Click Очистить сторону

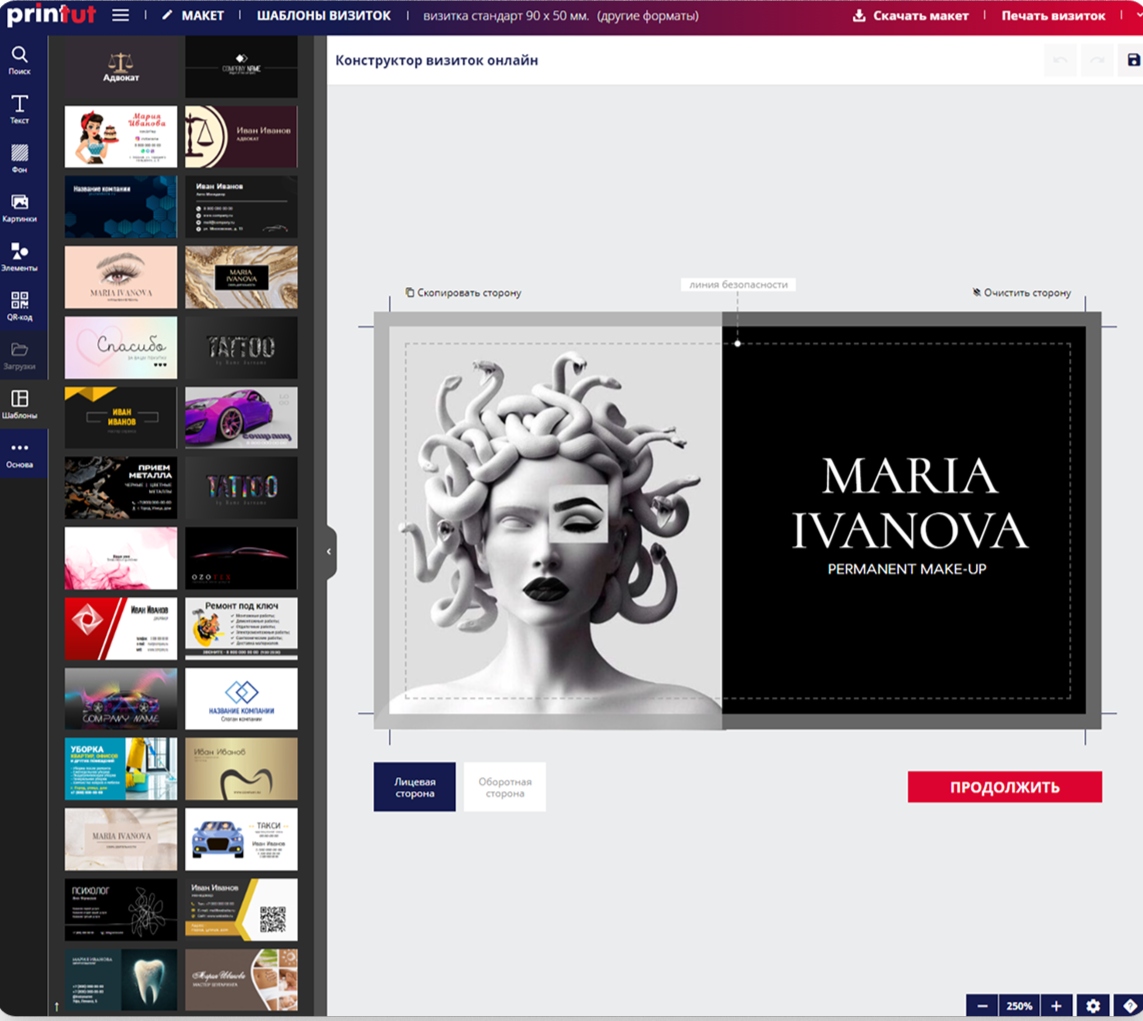point(1022,292)
